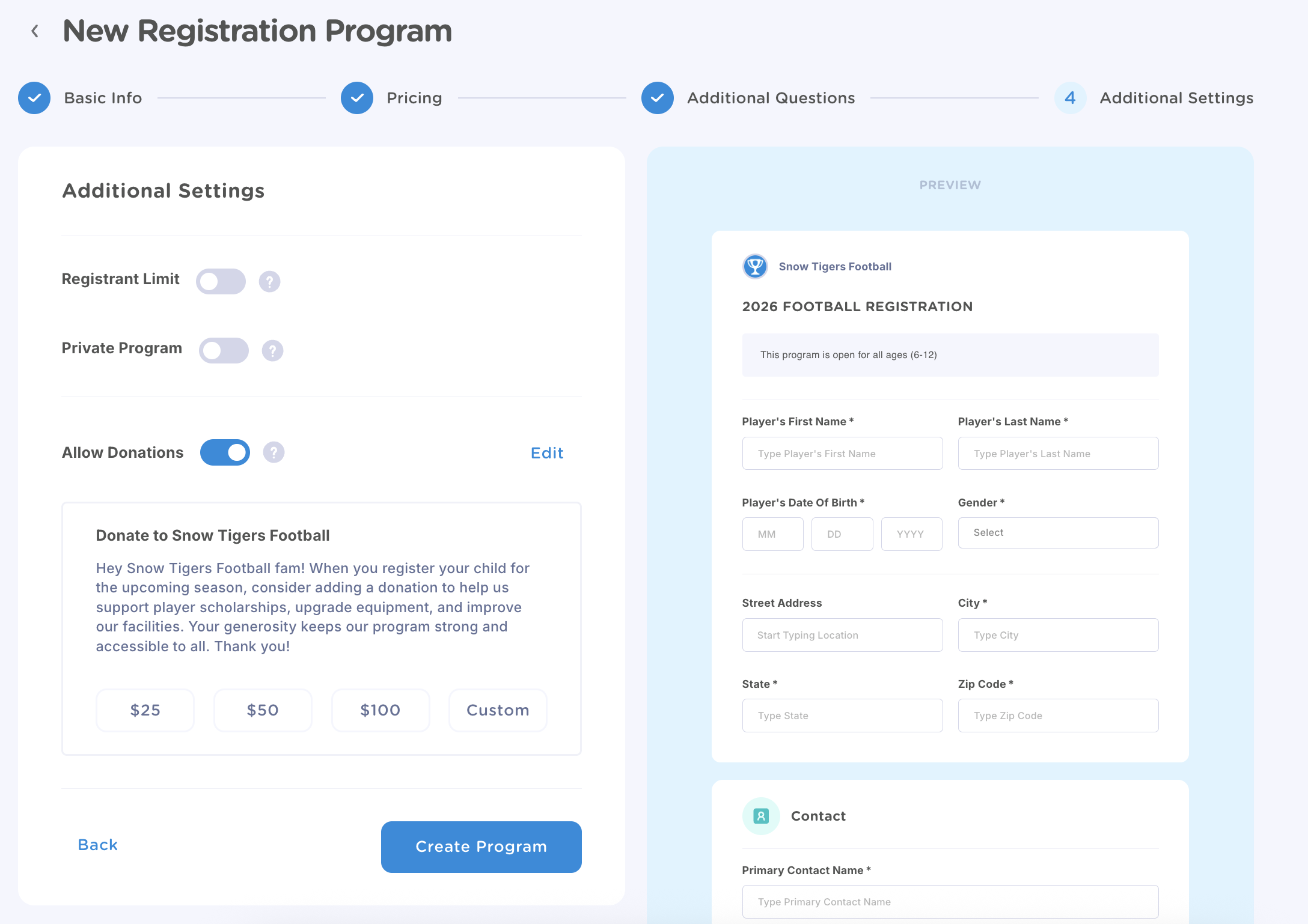The width and height of the screenshot is (1308, 924).
Task: Select the $50 donation amount
Action: click(x=263, y=710)
